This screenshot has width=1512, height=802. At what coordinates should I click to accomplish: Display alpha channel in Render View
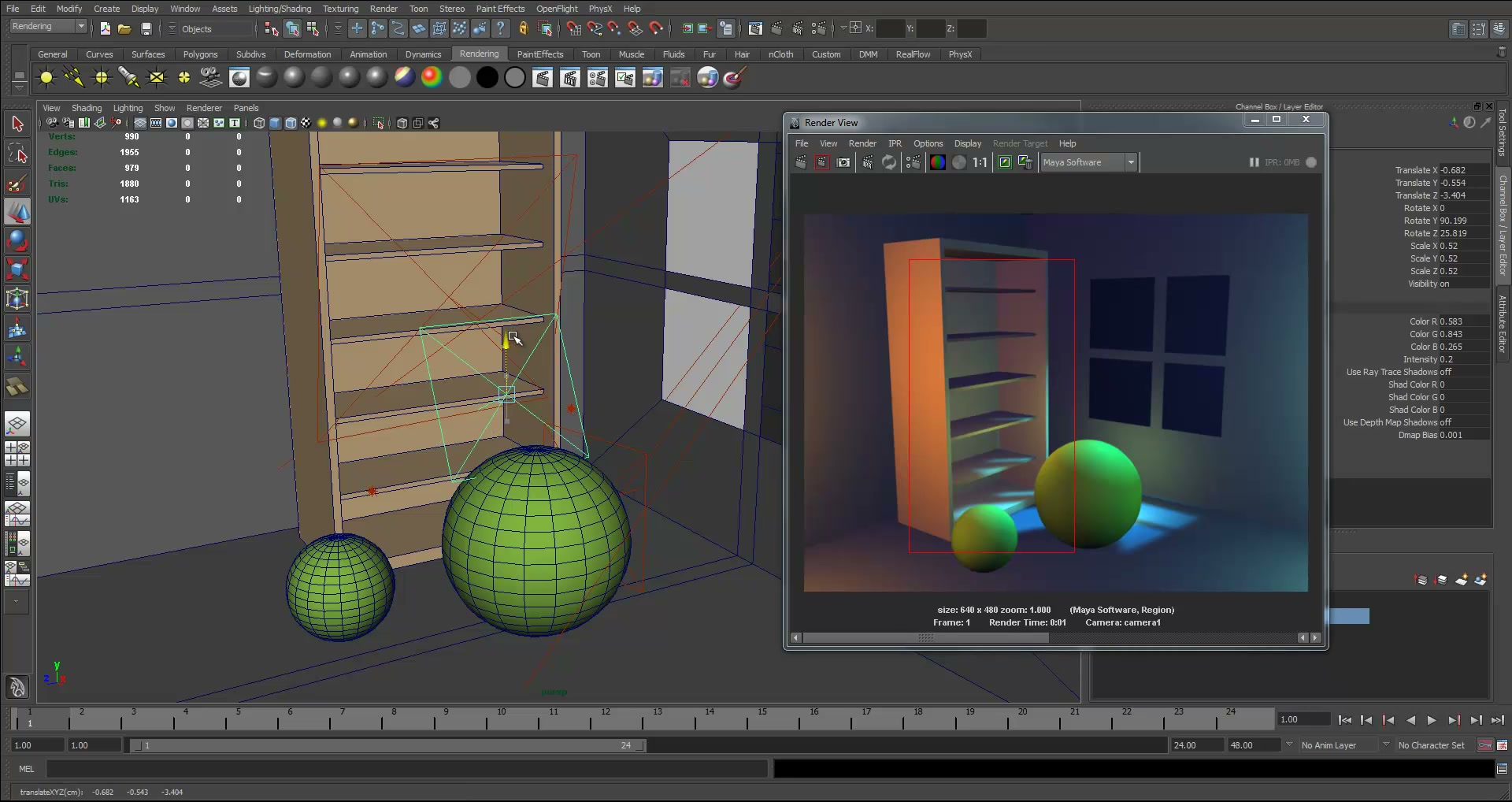pyautogui.click(x=958, y=162)
